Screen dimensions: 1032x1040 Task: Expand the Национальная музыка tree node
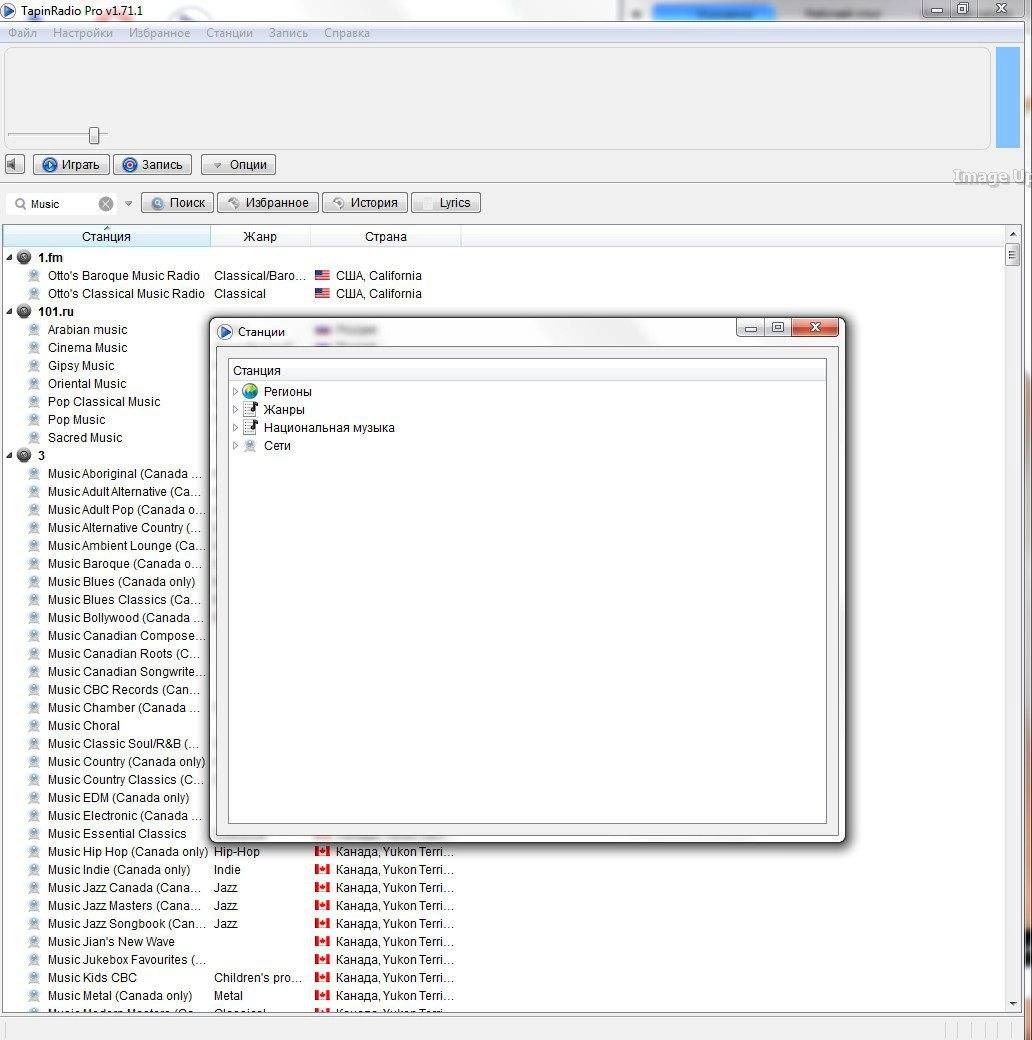click(x=235, y=427)
